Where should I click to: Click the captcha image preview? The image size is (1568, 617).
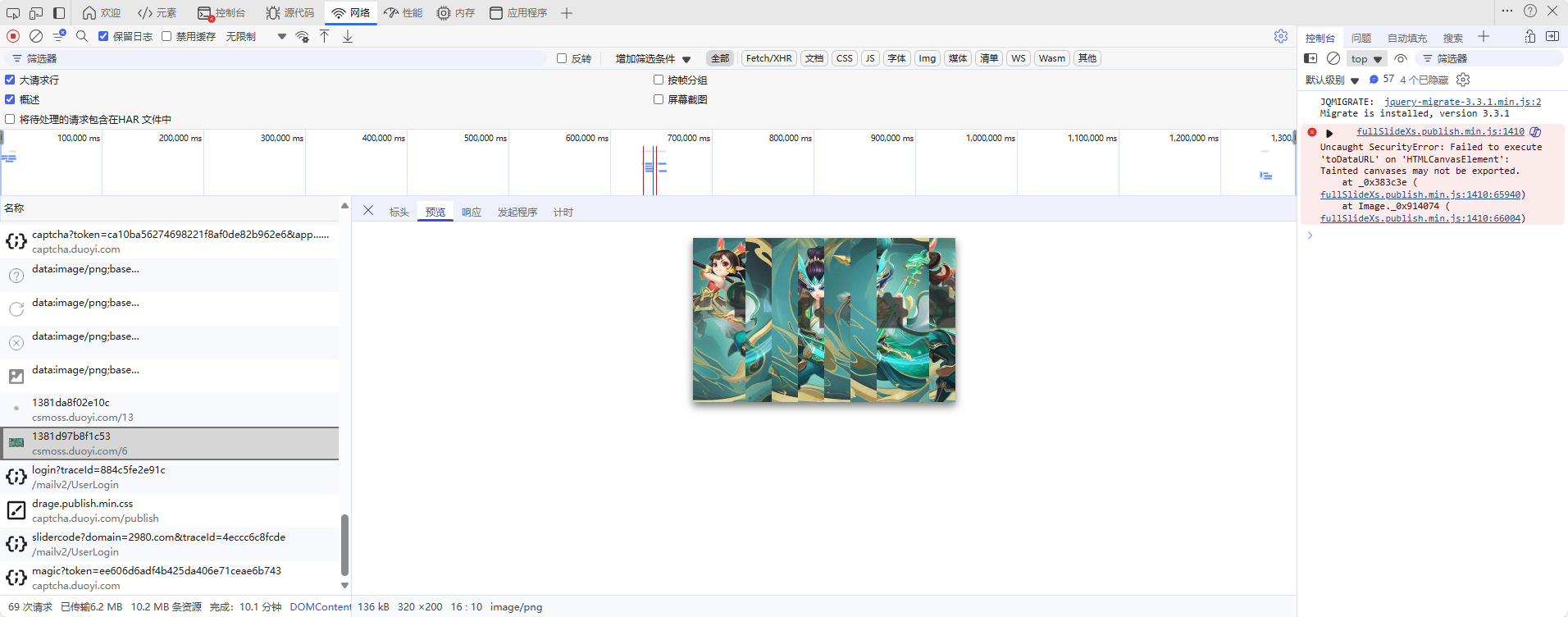pos(824,320)
